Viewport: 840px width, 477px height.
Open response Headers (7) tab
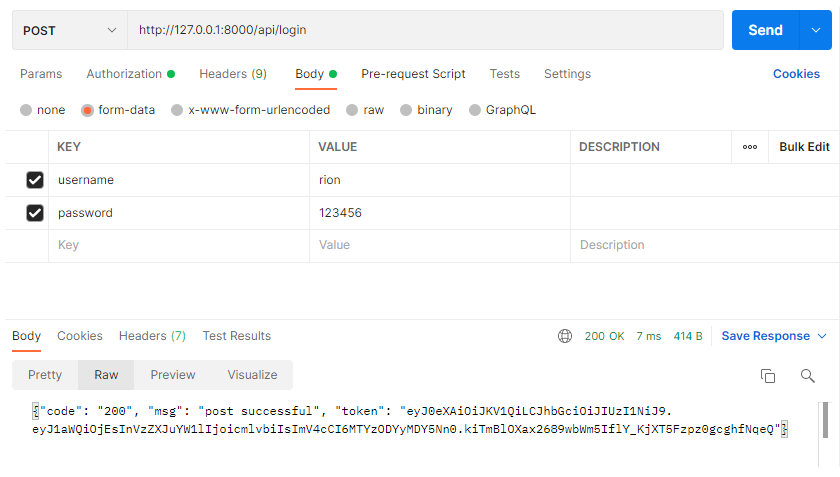point(152,336)
